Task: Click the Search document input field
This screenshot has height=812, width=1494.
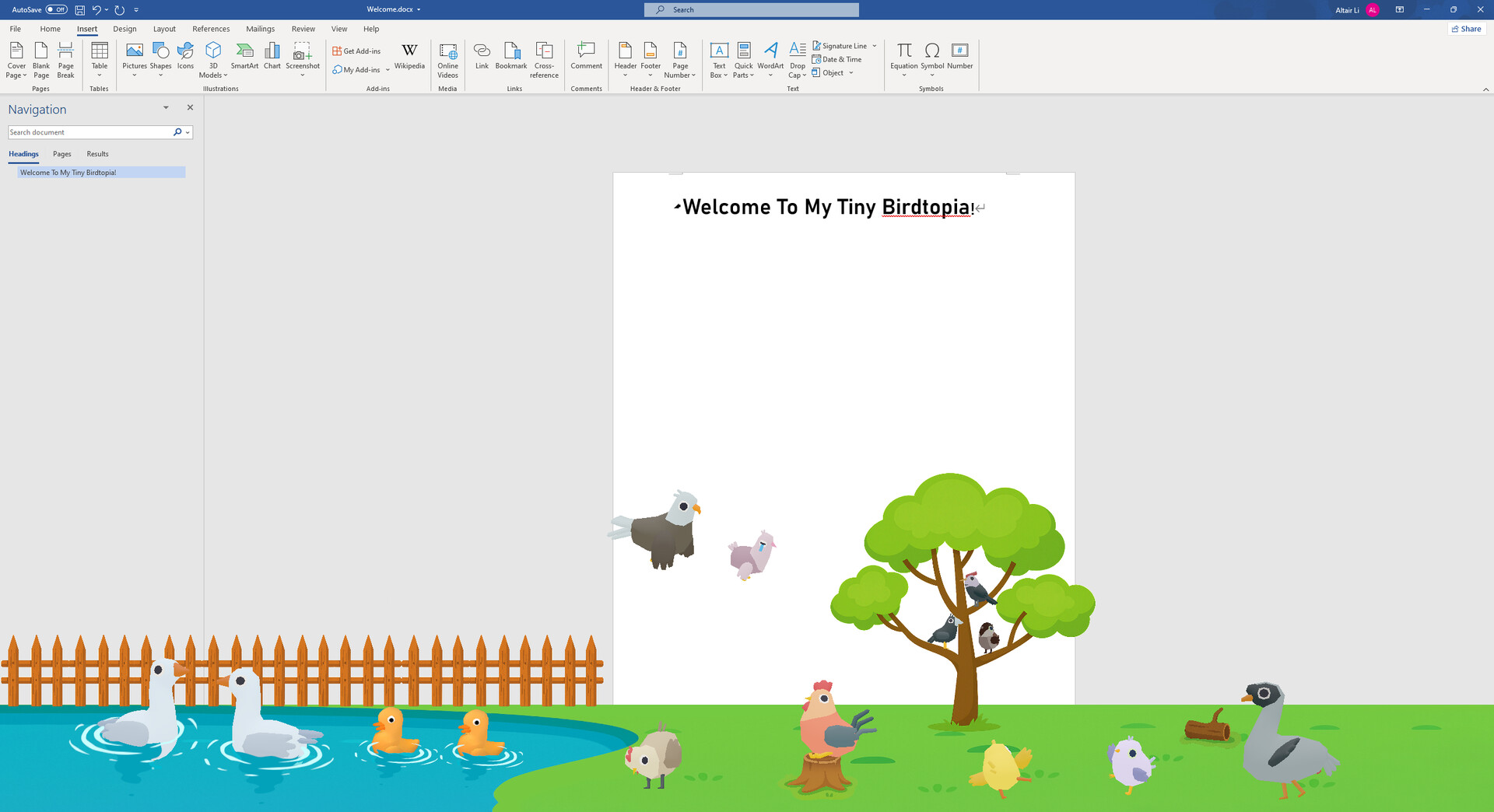Action: pos(89,132)
